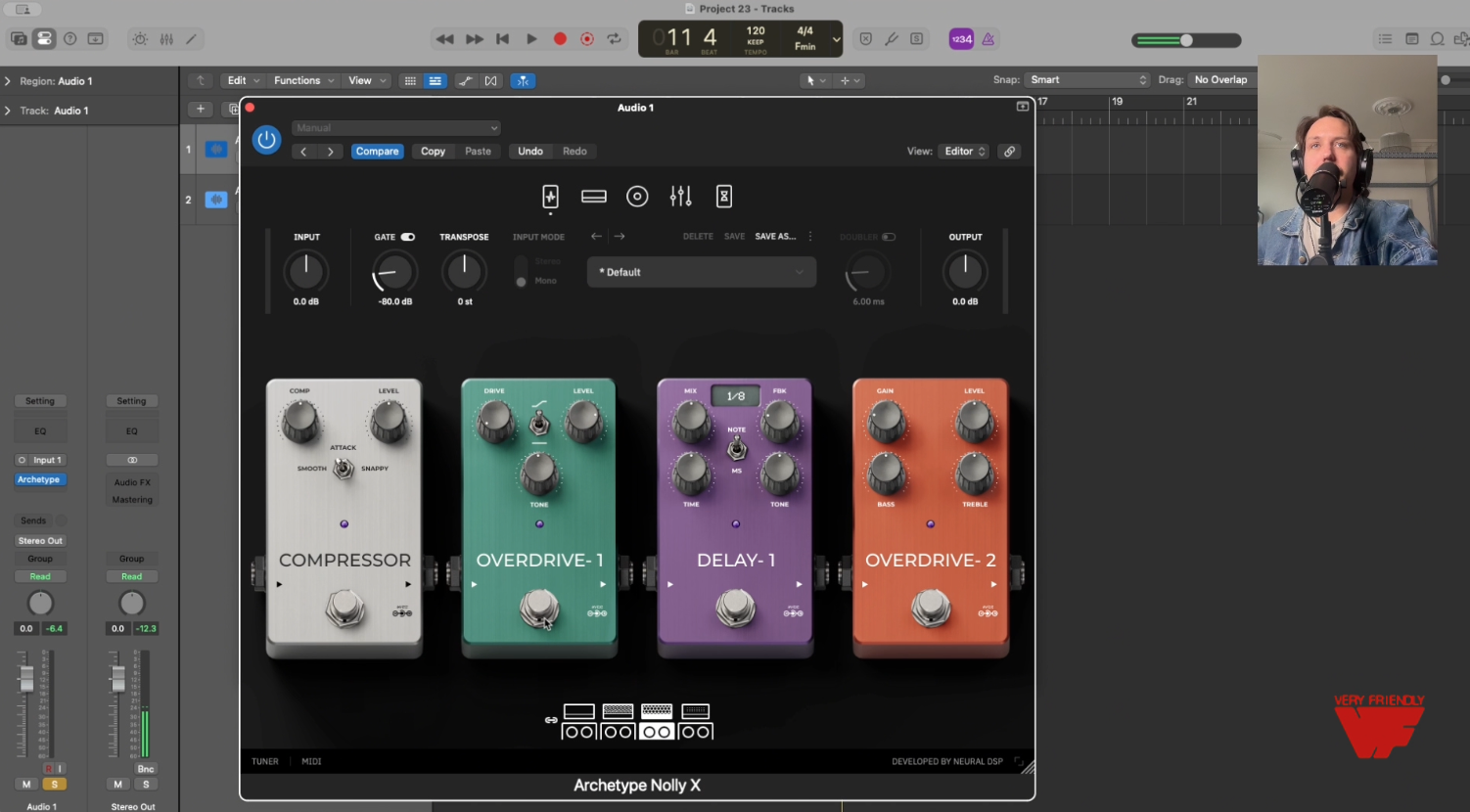Image resolution: width=1470 pixels, height=812 pixels.
Task: Expand the Track: Audio 1 inspector
Action: tap(8, 111)
